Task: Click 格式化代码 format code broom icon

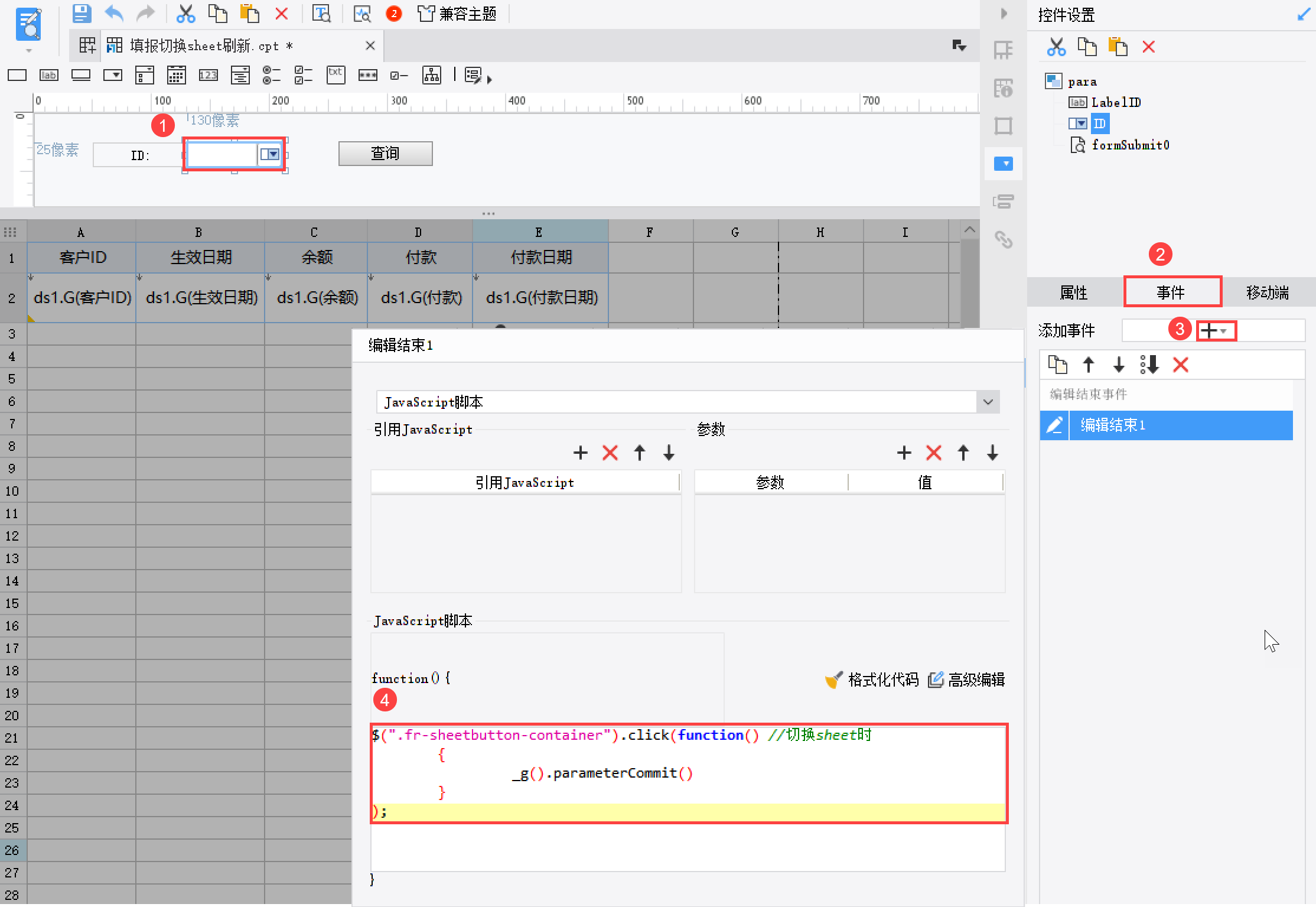Action: (x=834, y=680)
